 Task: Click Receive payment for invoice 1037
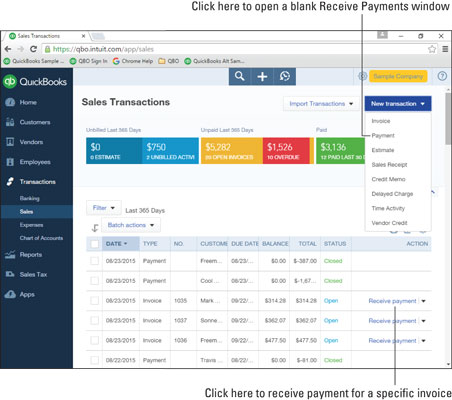[392, 321]
